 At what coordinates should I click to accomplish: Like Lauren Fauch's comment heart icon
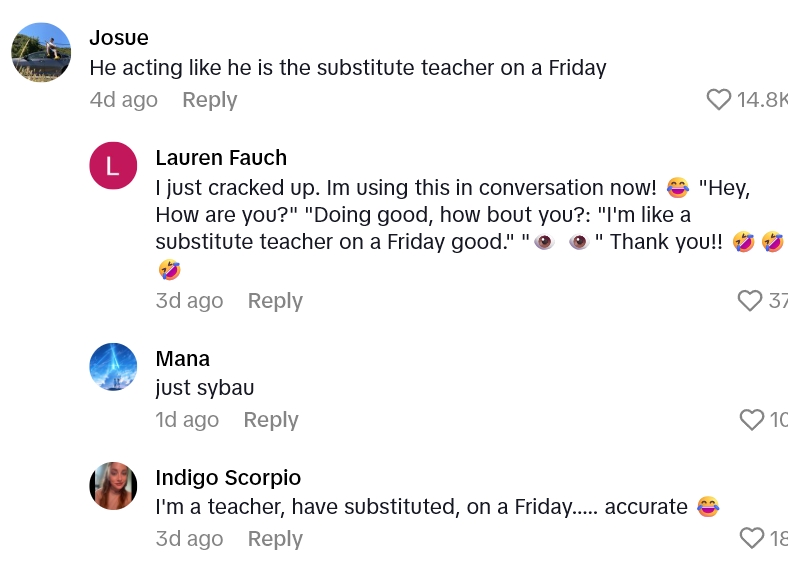click(749, 300)
